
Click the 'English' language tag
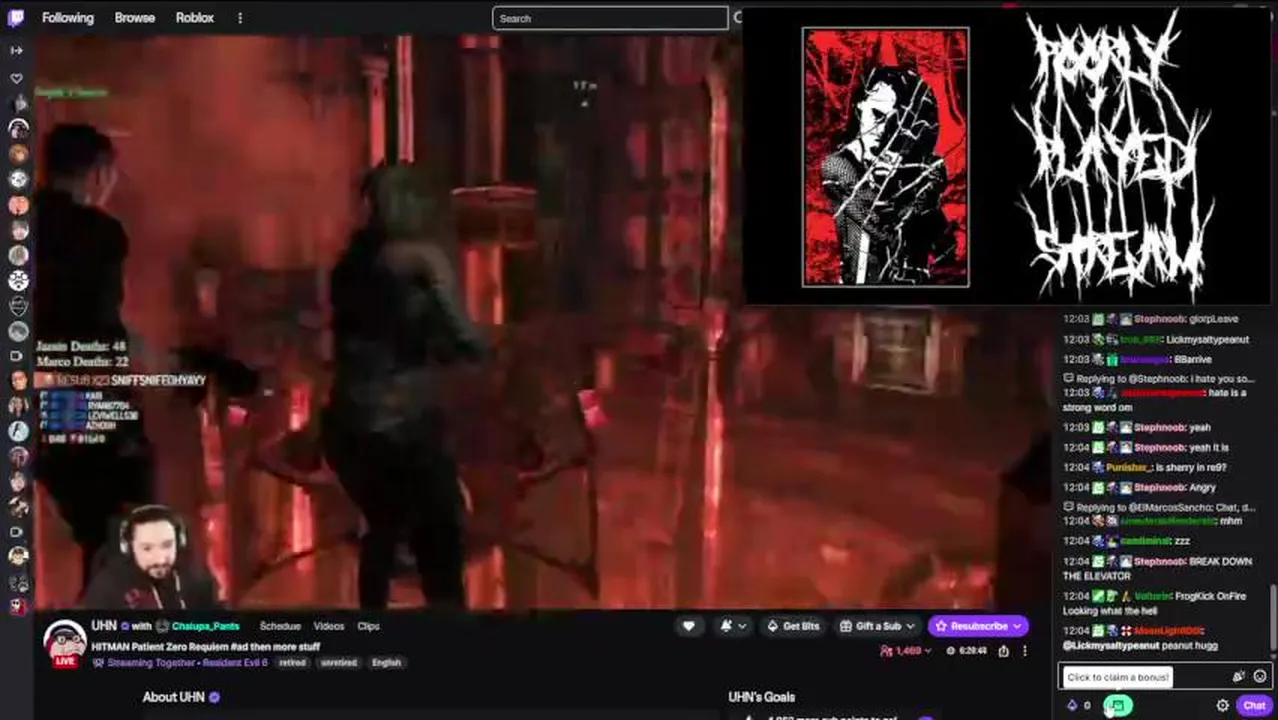(x=386, y=662)
